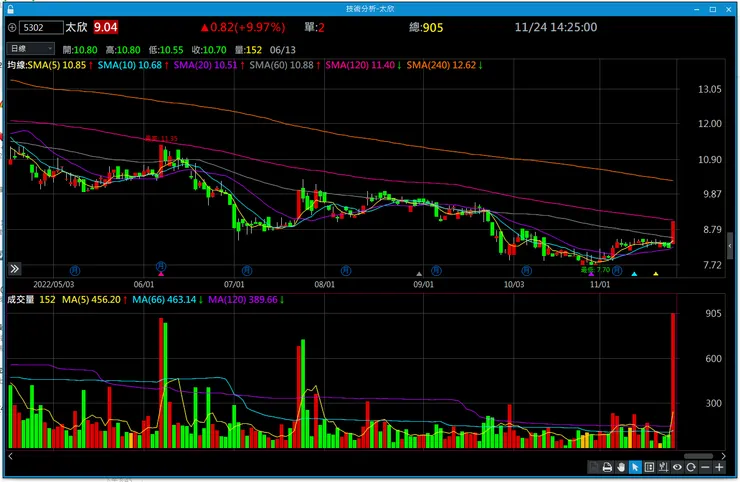Click the 均線 moving average label
Screen dimensions: 740x482
coord(17,65)
